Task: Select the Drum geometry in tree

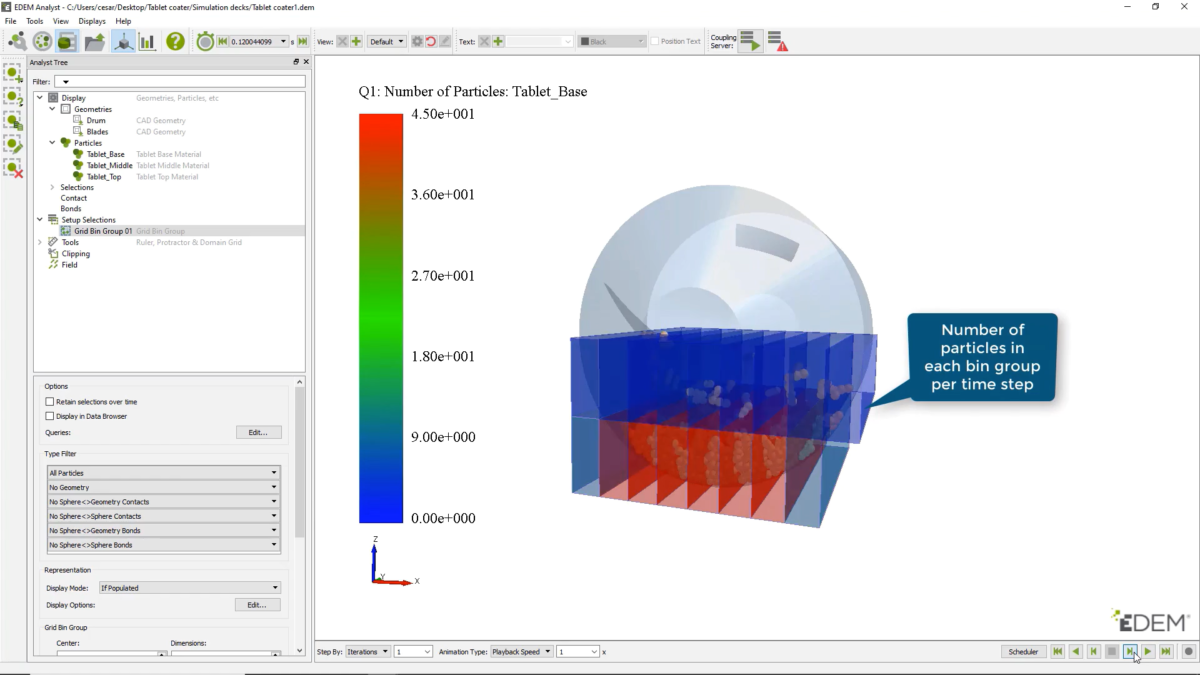Action: click(x=96, y=120)
